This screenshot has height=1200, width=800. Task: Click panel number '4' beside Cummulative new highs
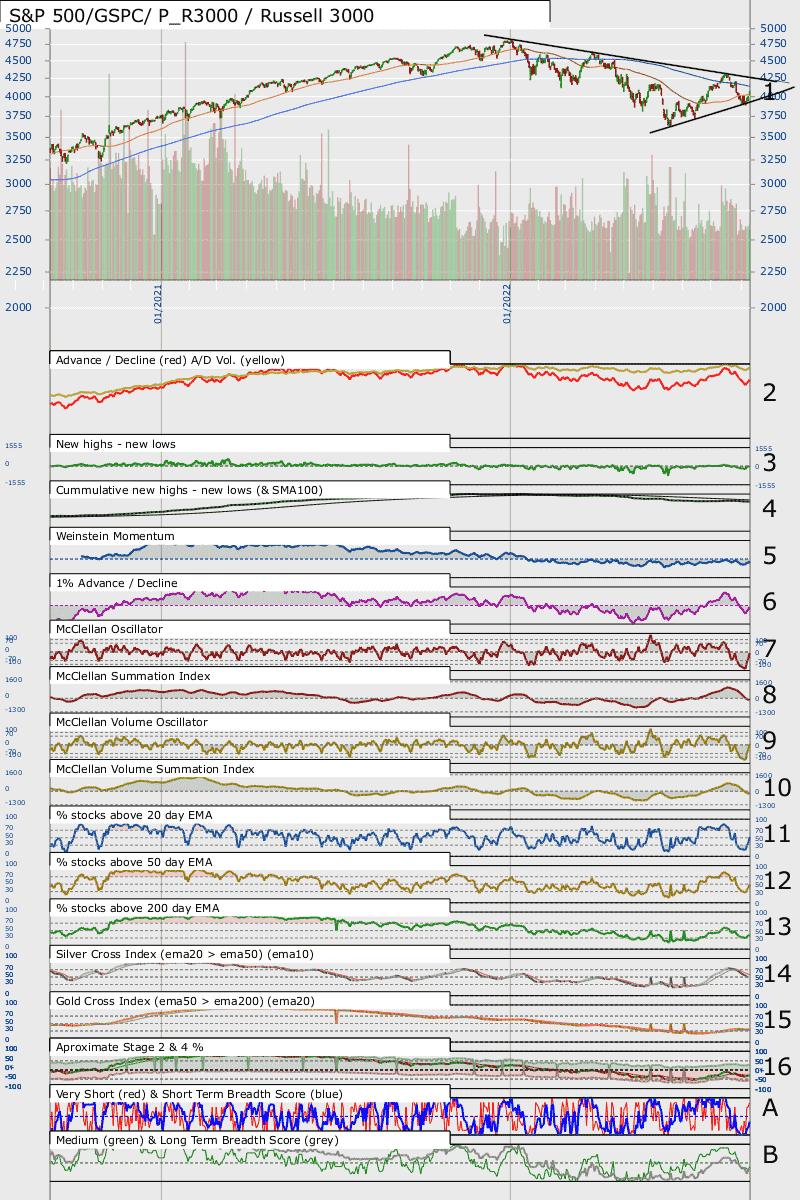769,509
